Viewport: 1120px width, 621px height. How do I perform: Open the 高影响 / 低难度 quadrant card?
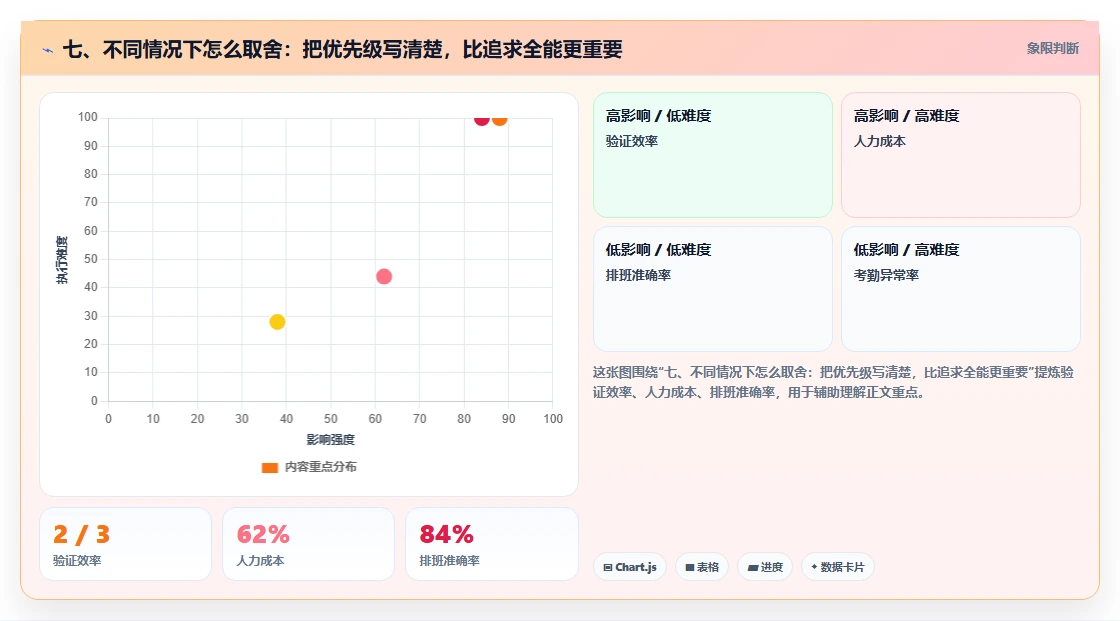point(713,155)
